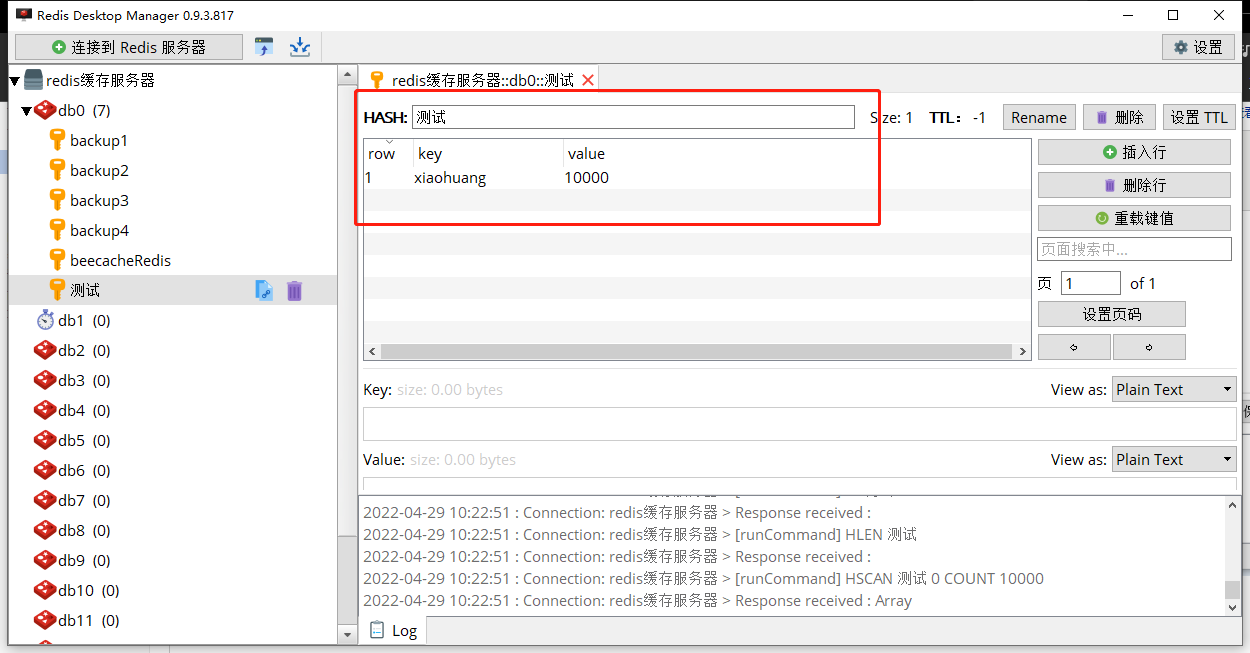Click the Redis Desktop Manager title icon

pos(23,15)
